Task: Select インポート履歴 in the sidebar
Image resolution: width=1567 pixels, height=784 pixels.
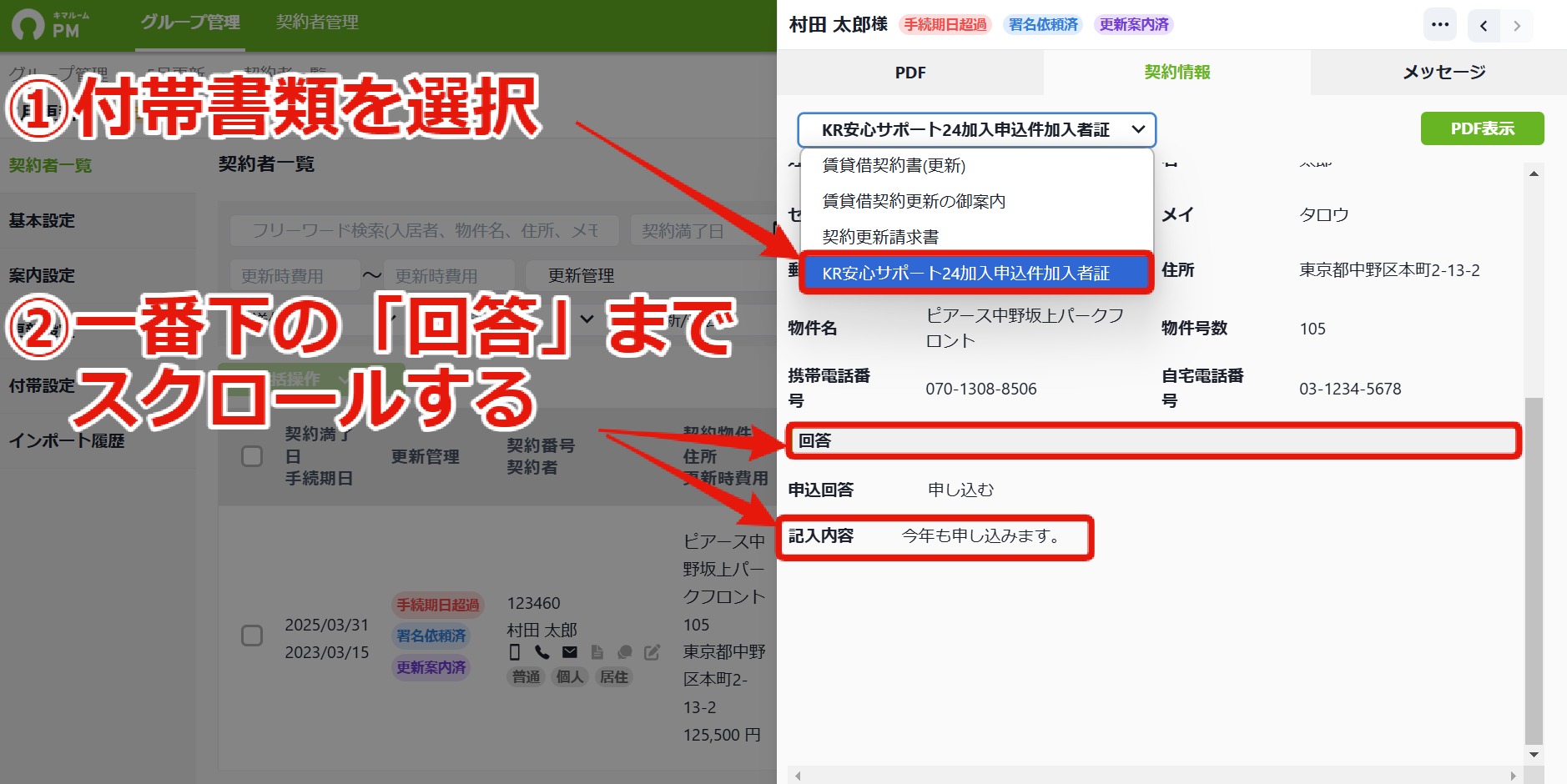Action: point(67,440)
